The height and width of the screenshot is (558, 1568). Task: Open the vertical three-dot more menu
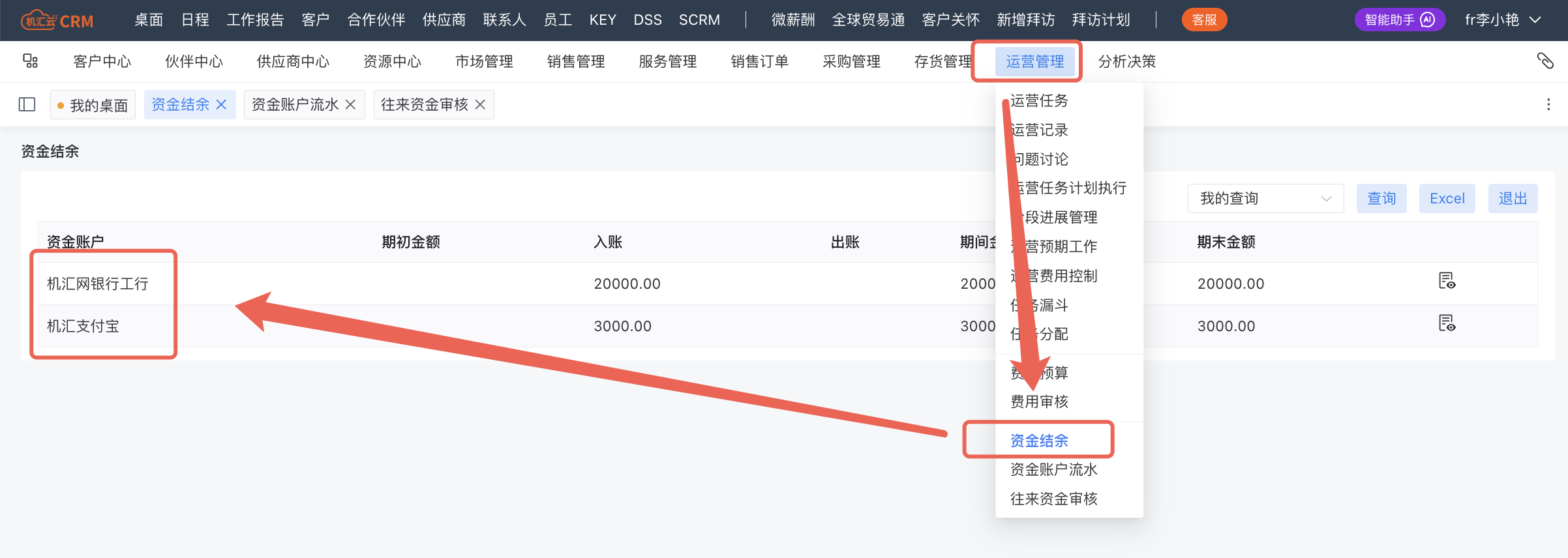pyautogui.click(x=1548, y=104)
